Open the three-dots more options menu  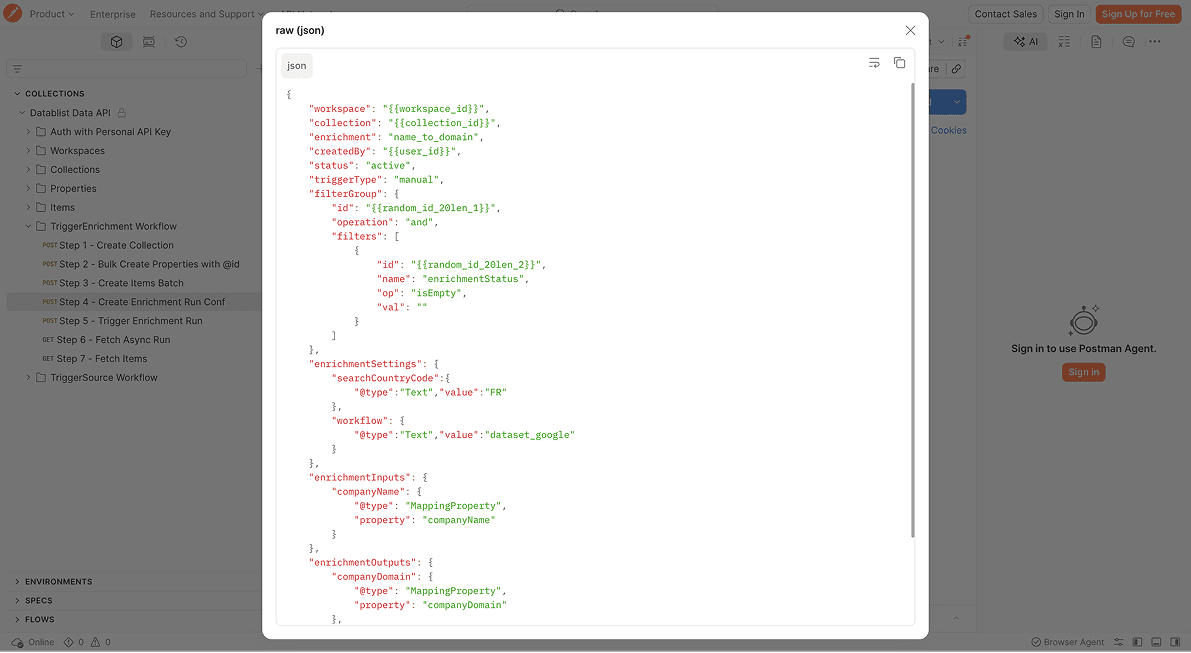click(x=1155, y=42)
